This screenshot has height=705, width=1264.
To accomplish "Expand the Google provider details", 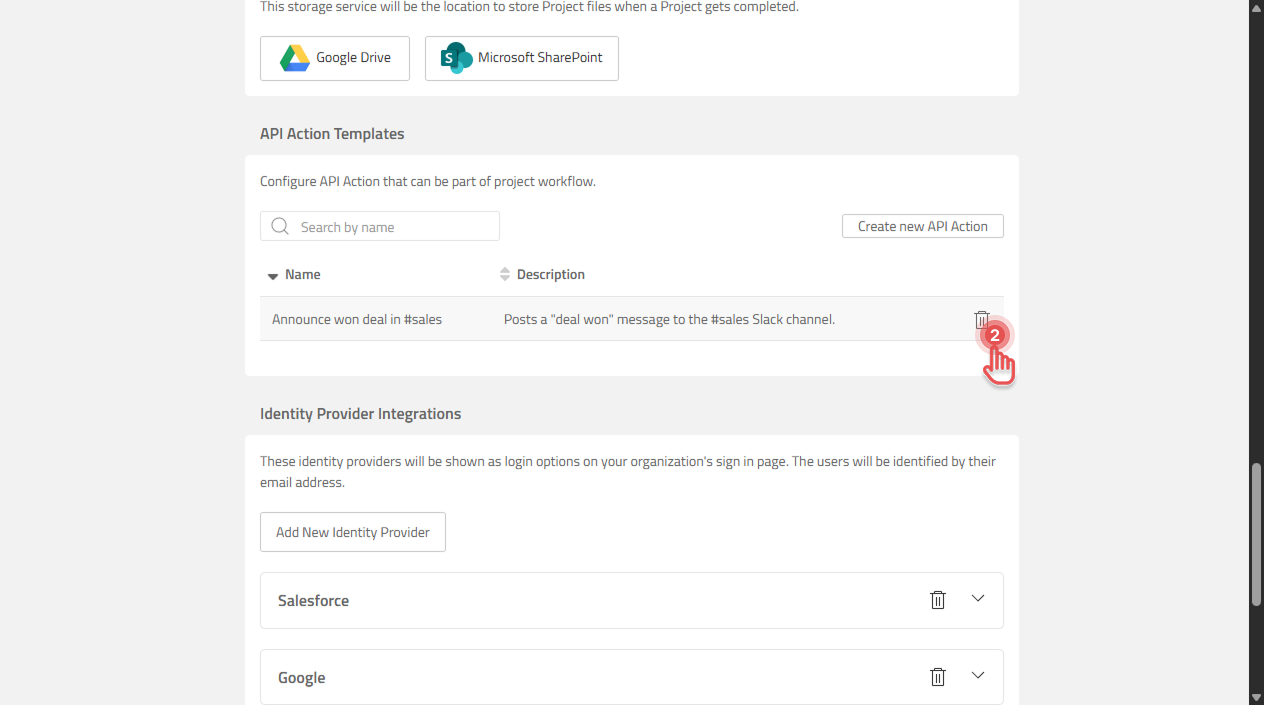I will coord(978,675).
